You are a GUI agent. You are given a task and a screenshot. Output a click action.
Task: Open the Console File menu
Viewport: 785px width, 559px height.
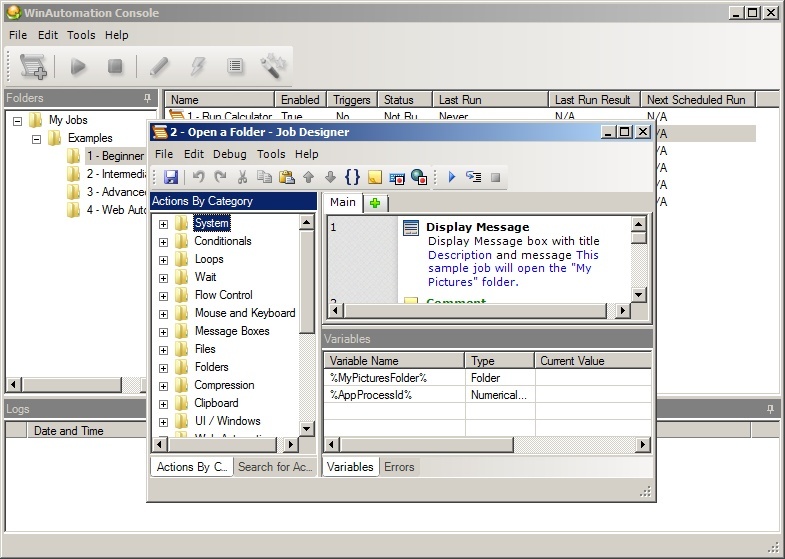[x=18, y=35]
